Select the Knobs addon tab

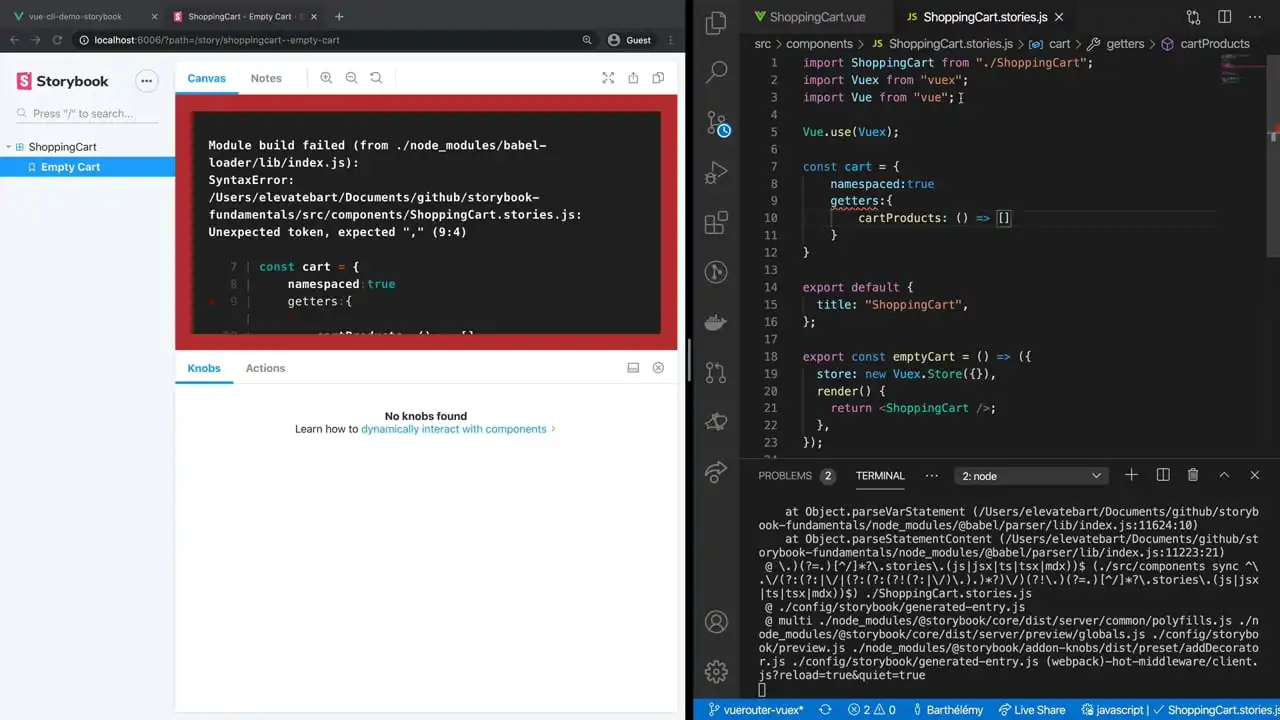pyautogui.click(x=204, y=368)
